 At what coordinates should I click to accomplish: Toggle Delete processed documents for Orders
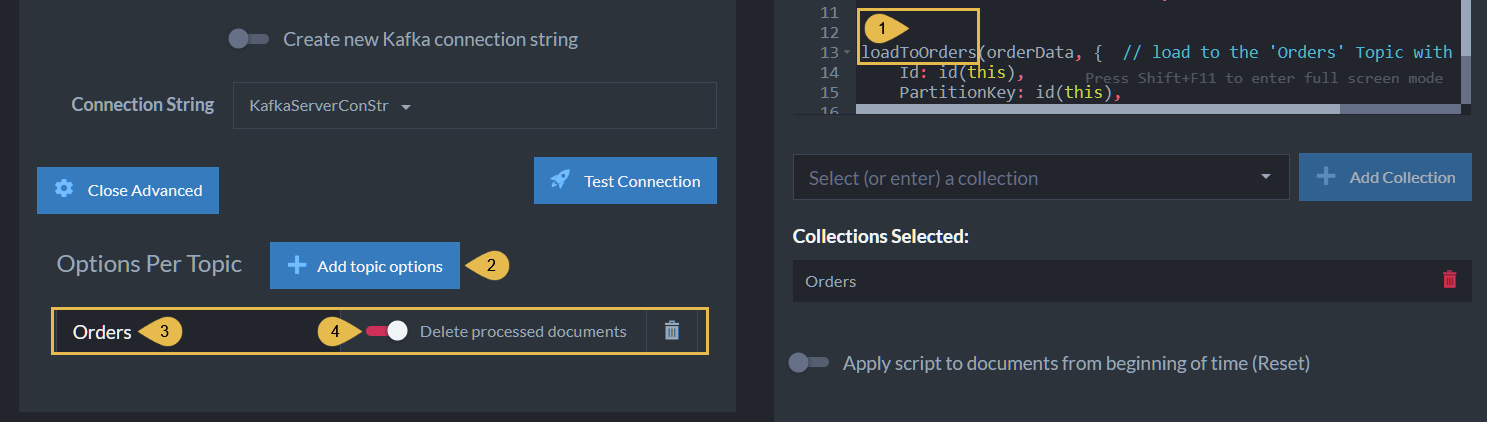[386, 331]
